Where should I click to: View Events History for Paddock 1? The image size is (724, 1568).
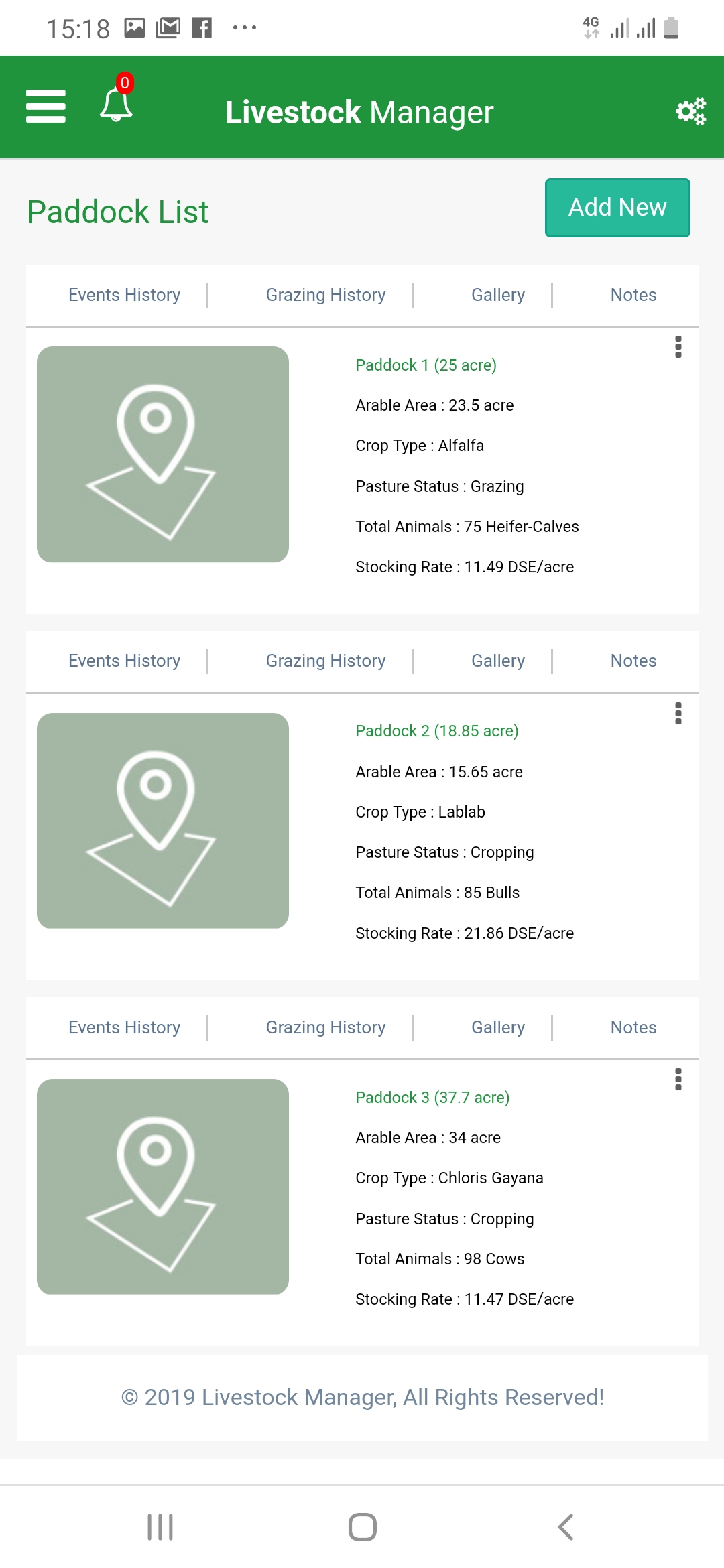pyautogui.click(x=125, y=295)
